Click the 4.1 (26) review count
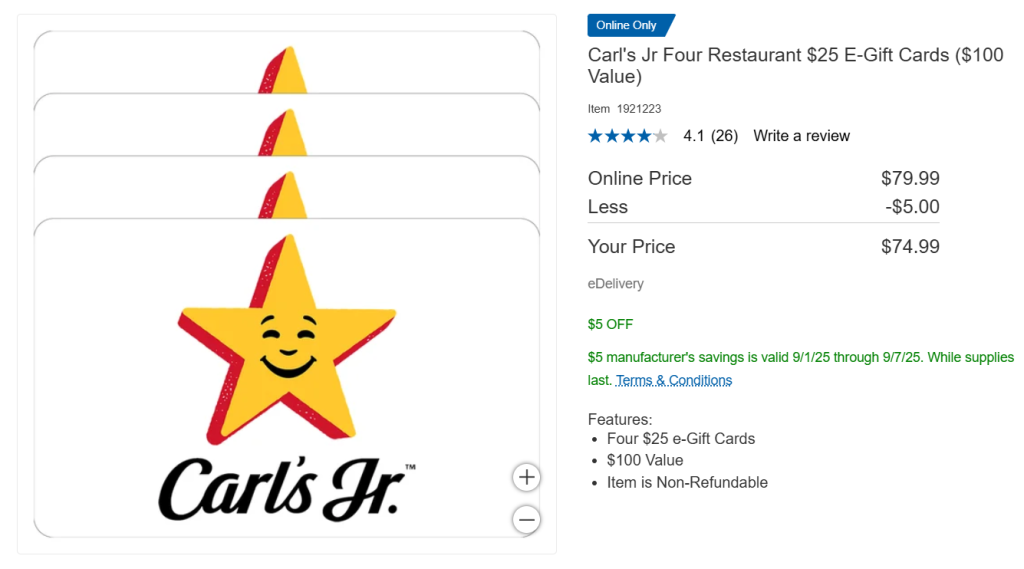 (x=711, y=136)
